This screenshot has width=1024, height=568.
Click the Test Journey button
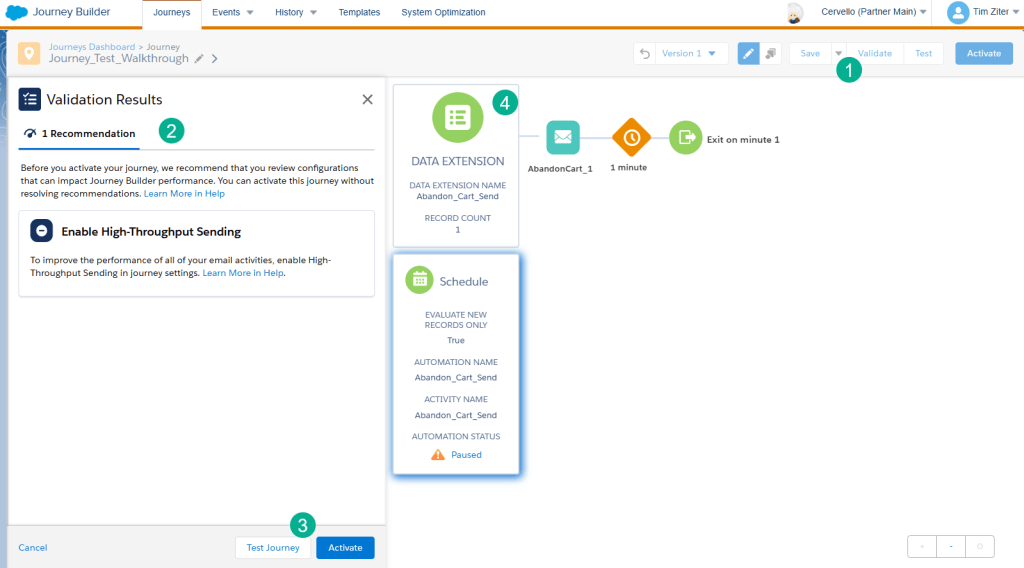[273, 548]
